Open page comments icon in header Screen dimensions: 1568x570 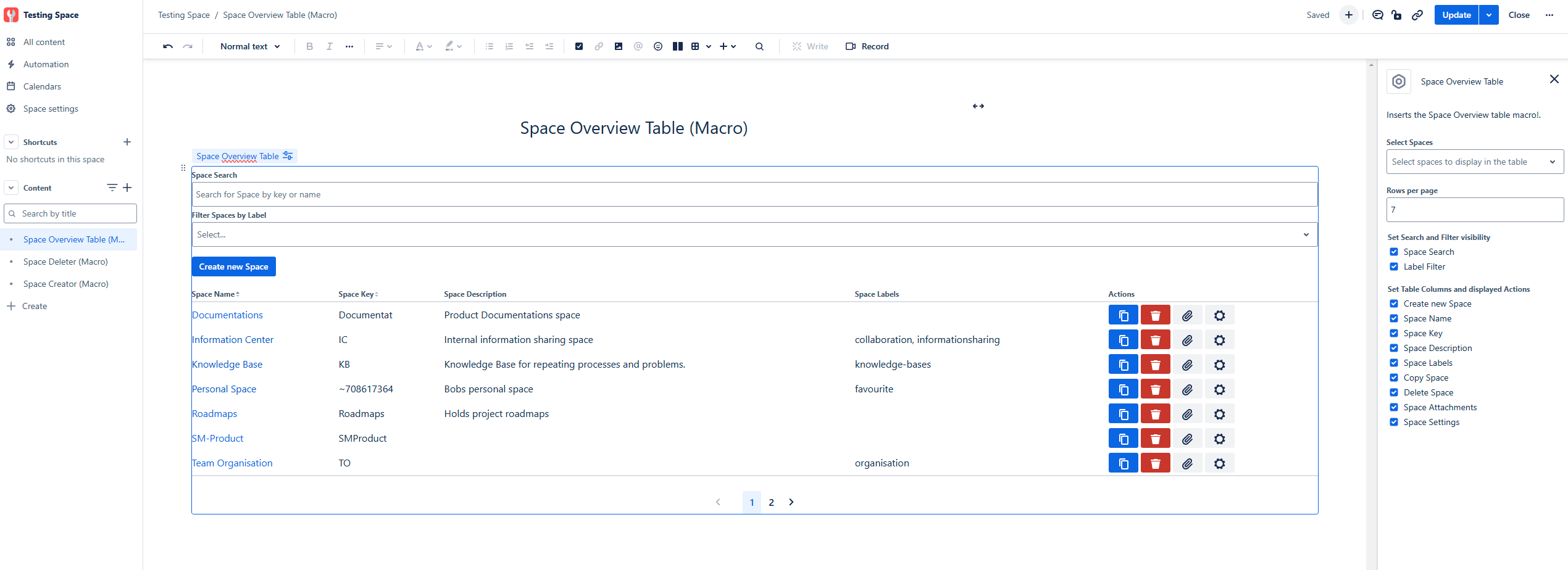coord(1377,15)
